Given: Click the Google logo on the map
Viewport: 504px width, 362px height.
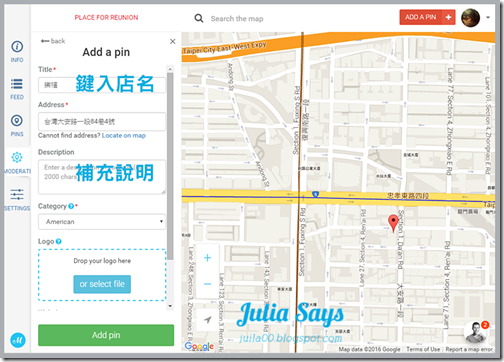Looking at the screenshot, I should point(199,347).
